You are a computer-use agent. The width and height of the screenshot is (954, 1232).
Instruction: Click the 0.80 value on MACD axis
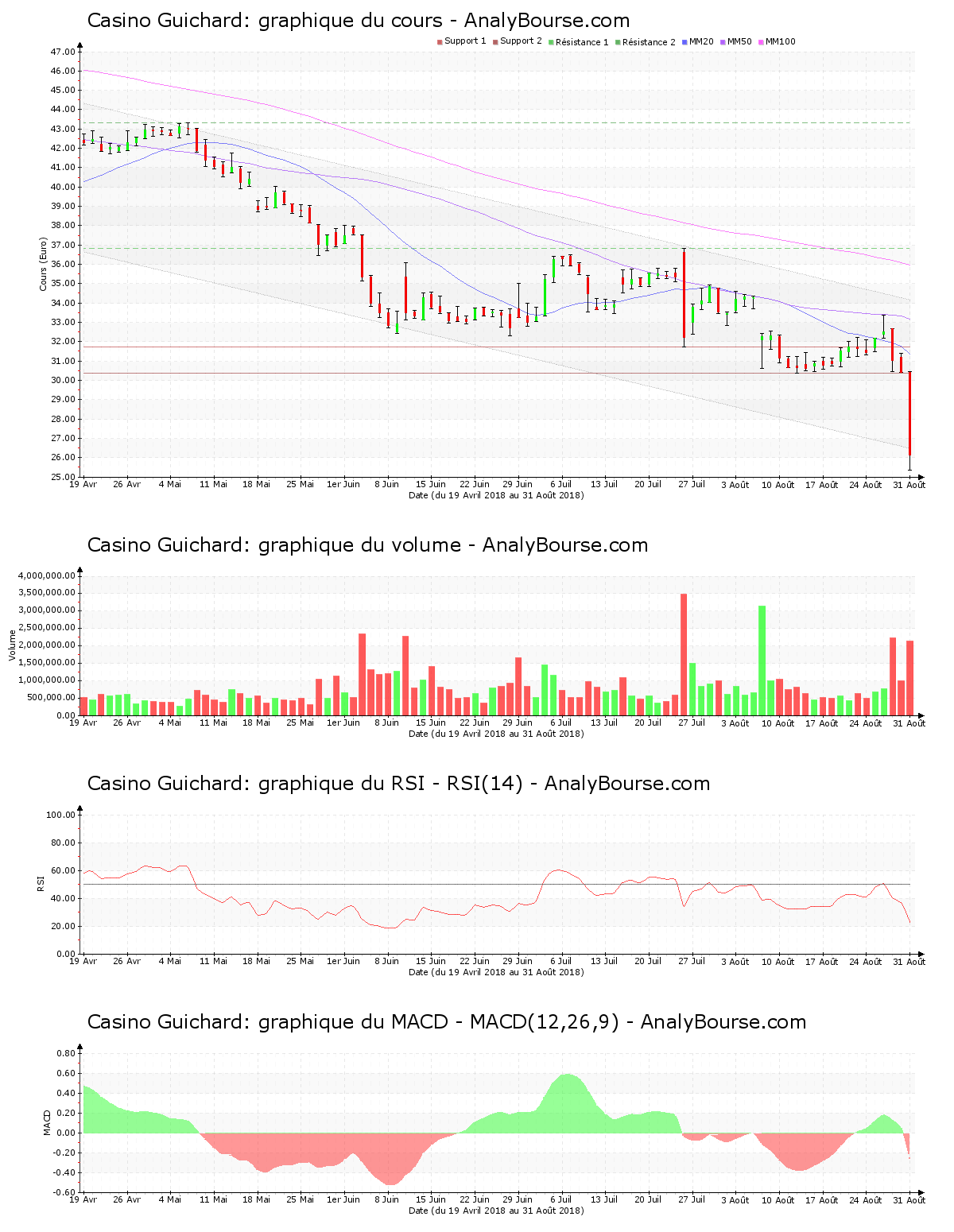pos(66,1053)
